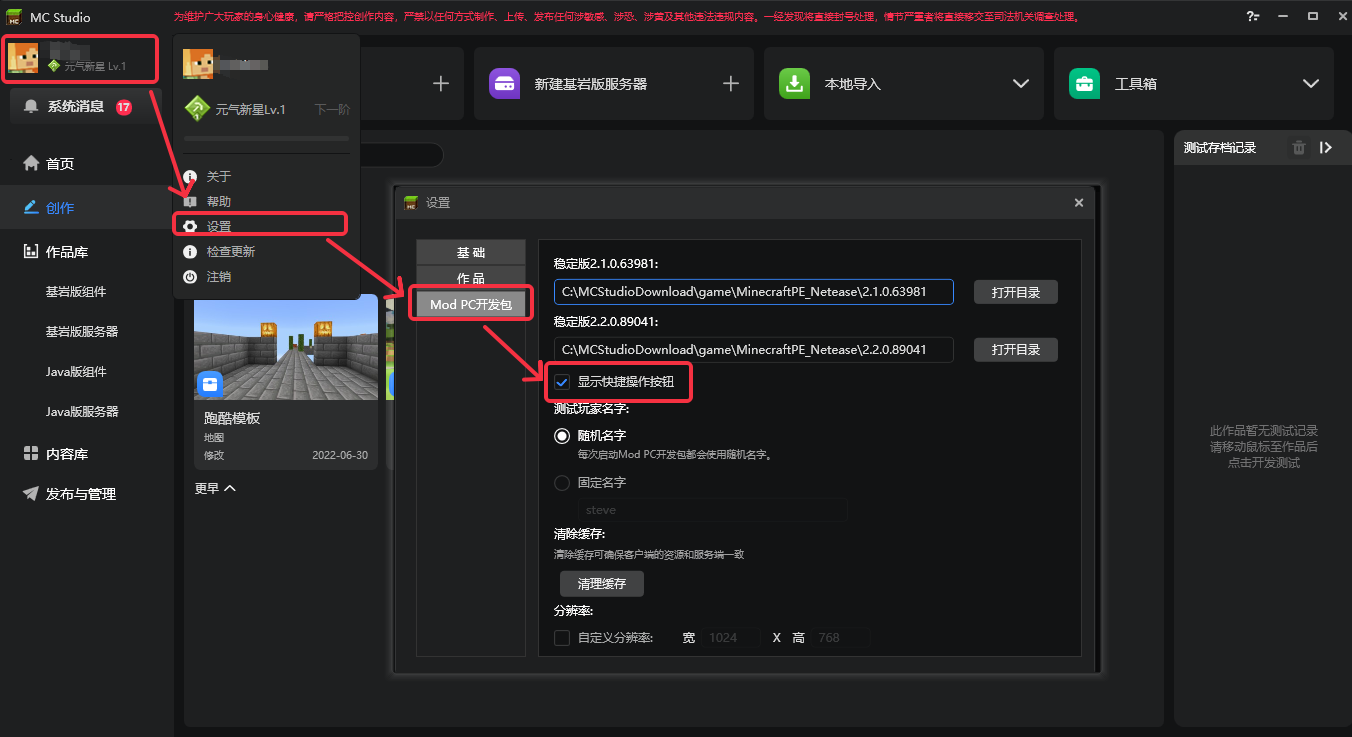
Task: Open Java版服务器 sub-item
Action: point(82,412)
